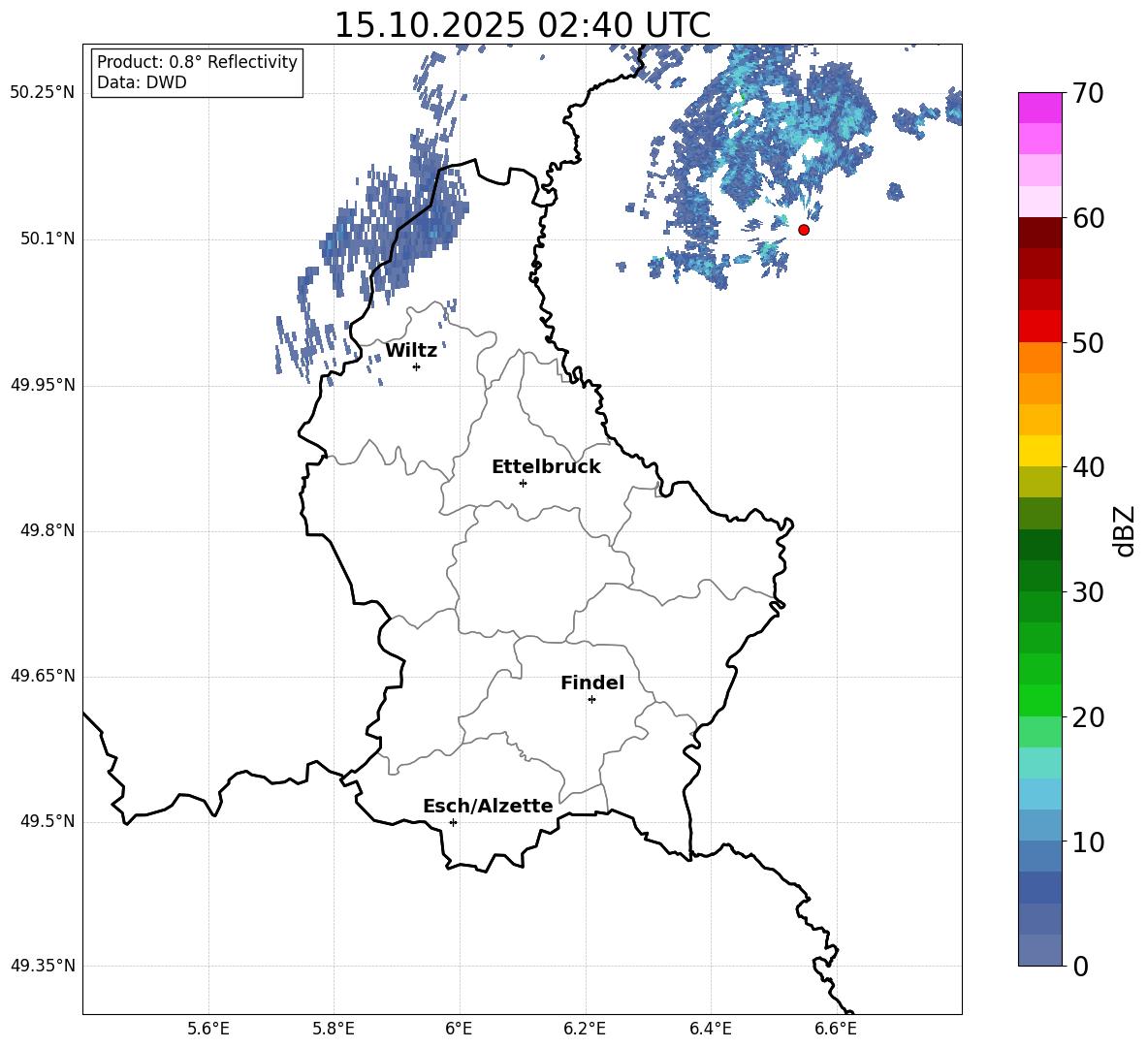
Task: Click the 49.65°N latitude label
Action: (43, 676)
